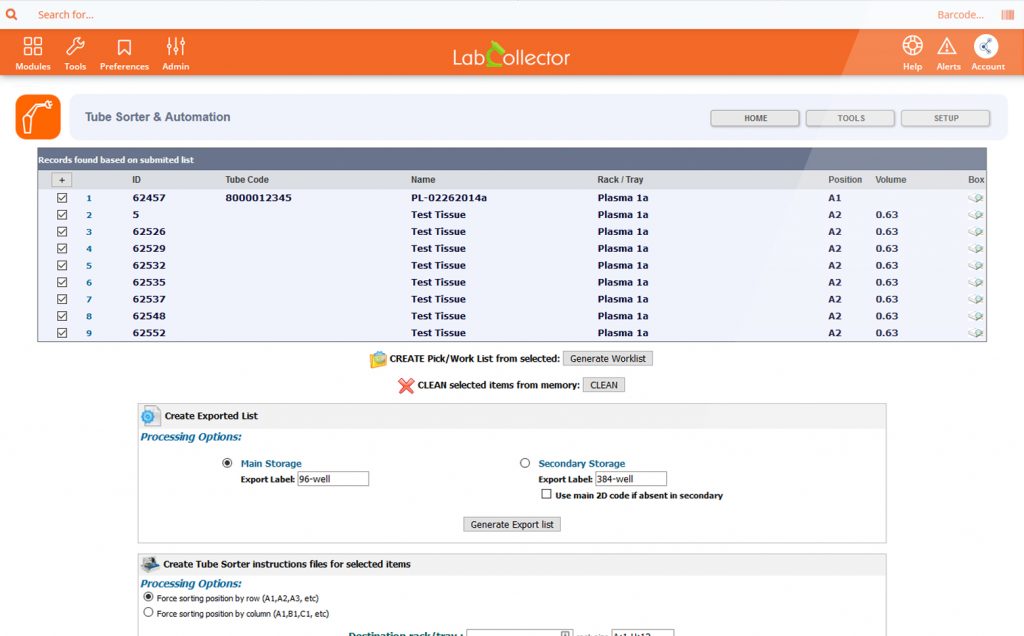Click the CLEAN button
The width and height of the screenshot is (1024, 636).
click(603, 385)
